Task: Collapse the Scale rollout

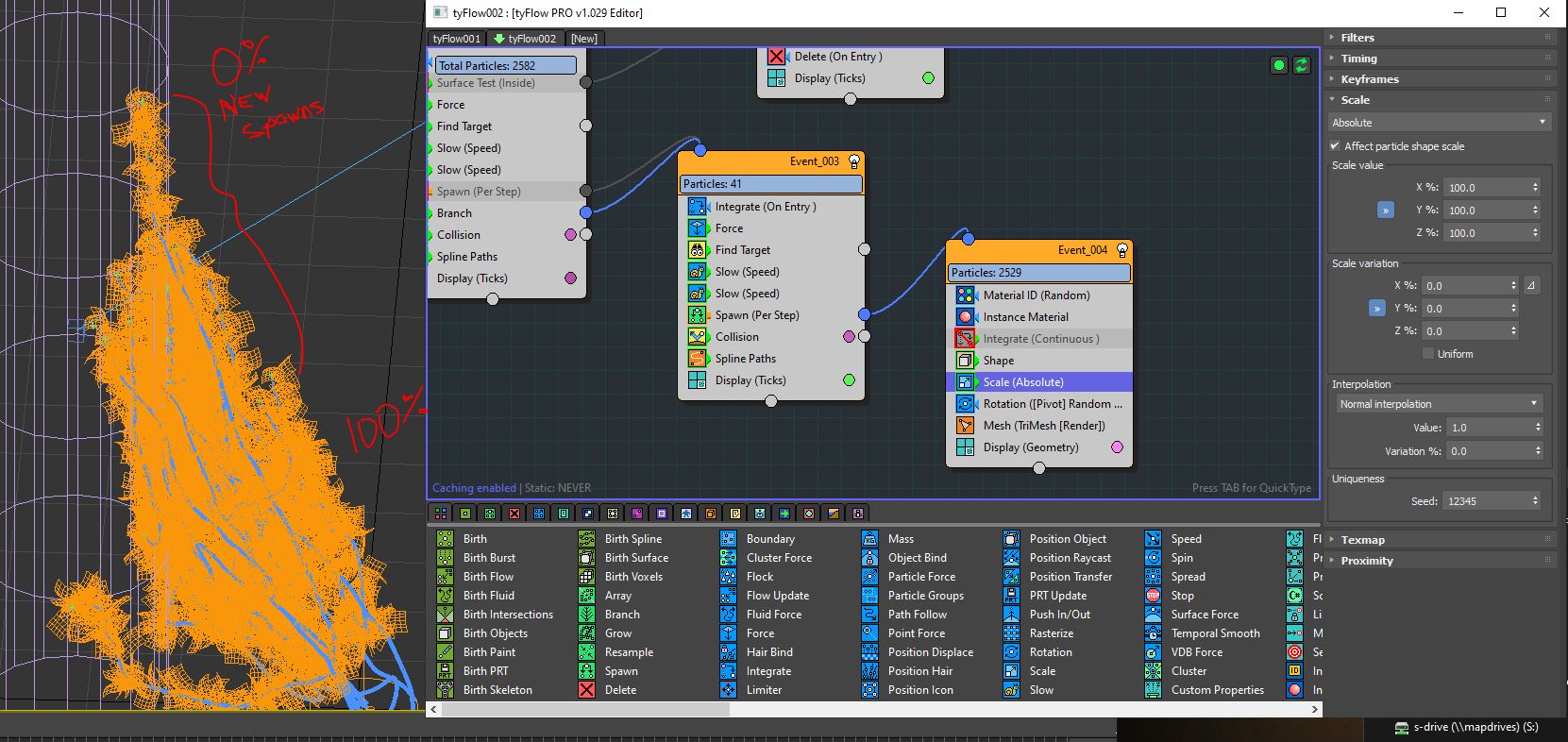Action: point(1440,100)
